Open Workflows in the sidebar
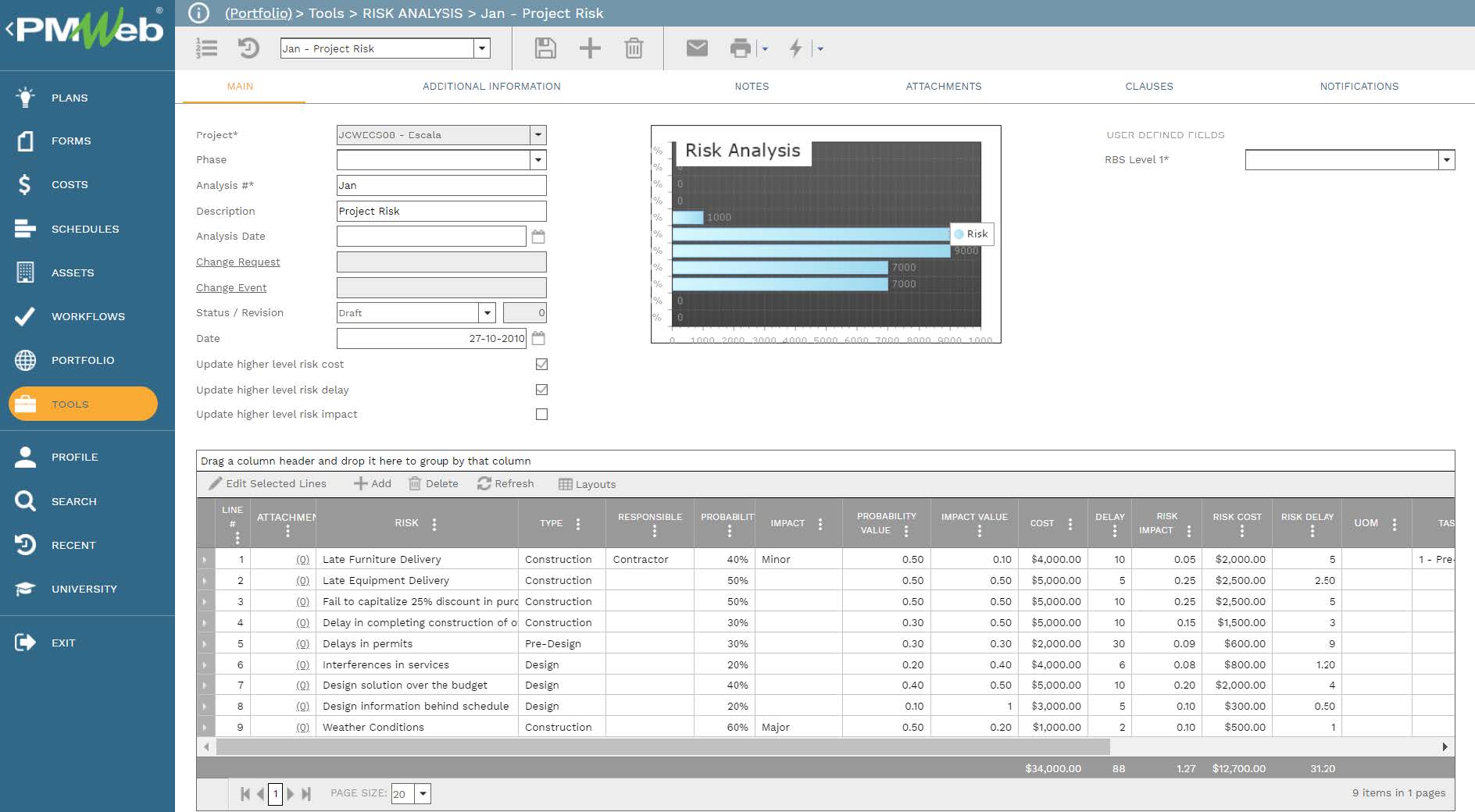This screenshot has height=812, width=1475. pos(87,316)
